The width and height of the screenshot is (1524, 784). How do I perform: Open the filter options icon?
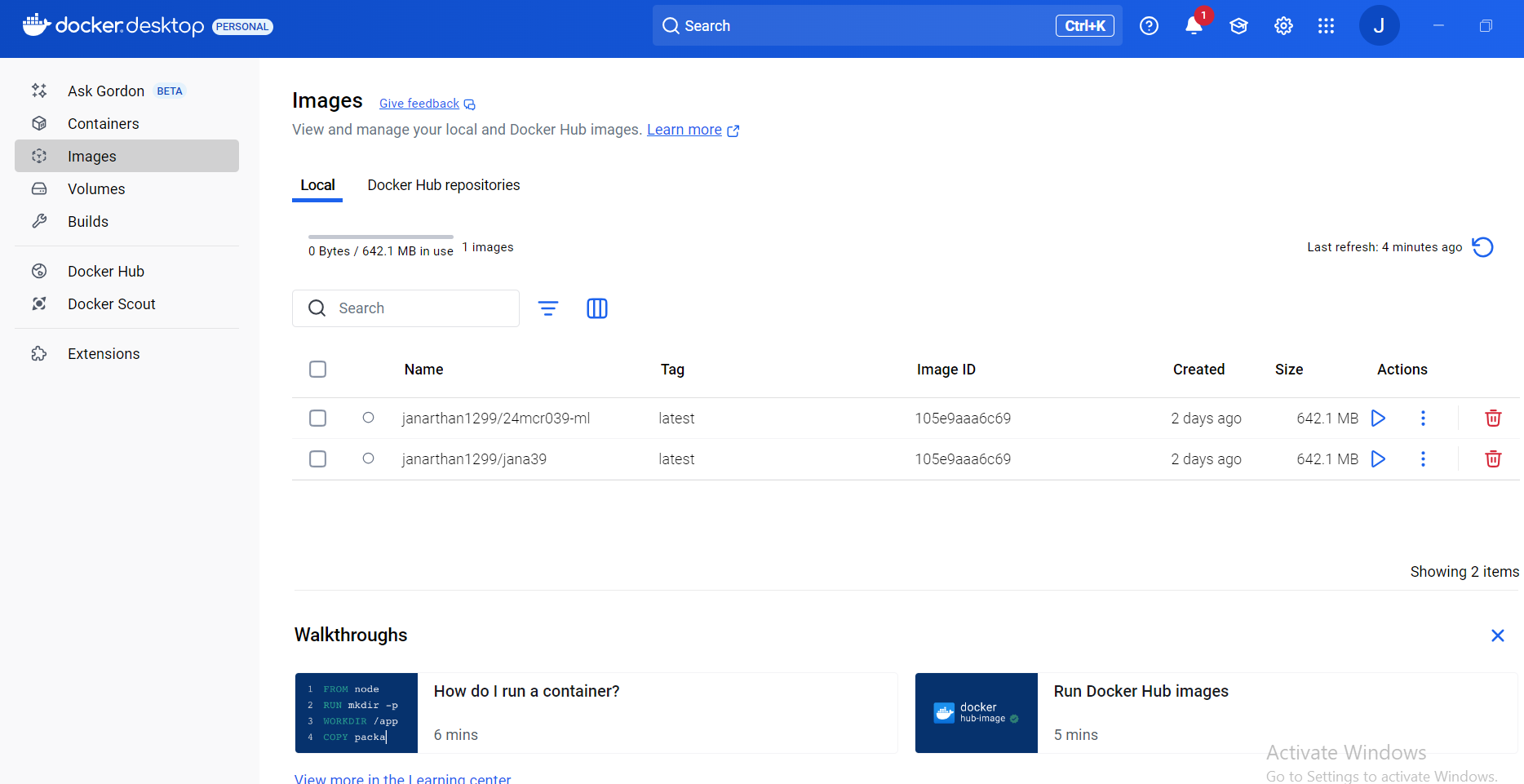click(x=548, y=308)
